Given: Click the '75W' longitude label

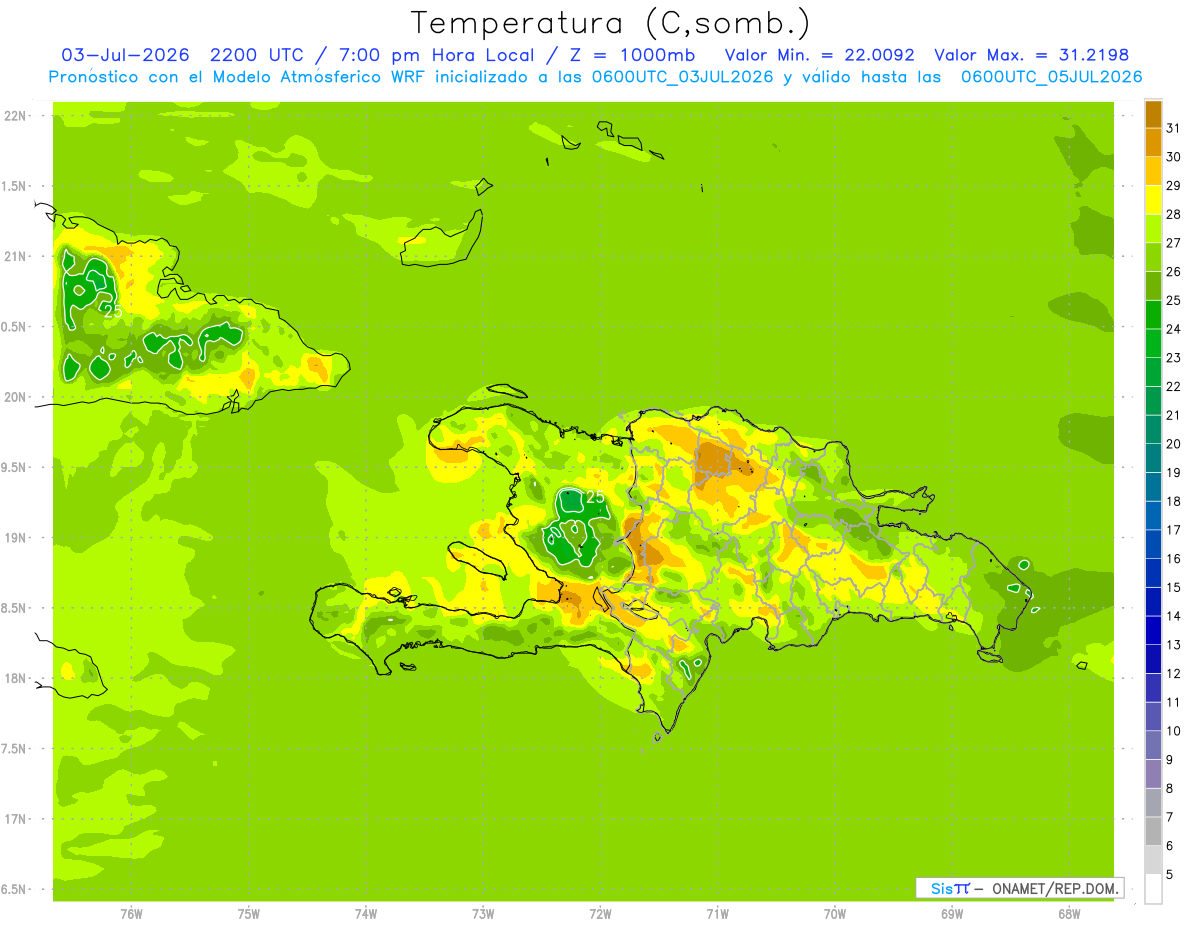Looking at the screenshot, I should coord(249,914).
